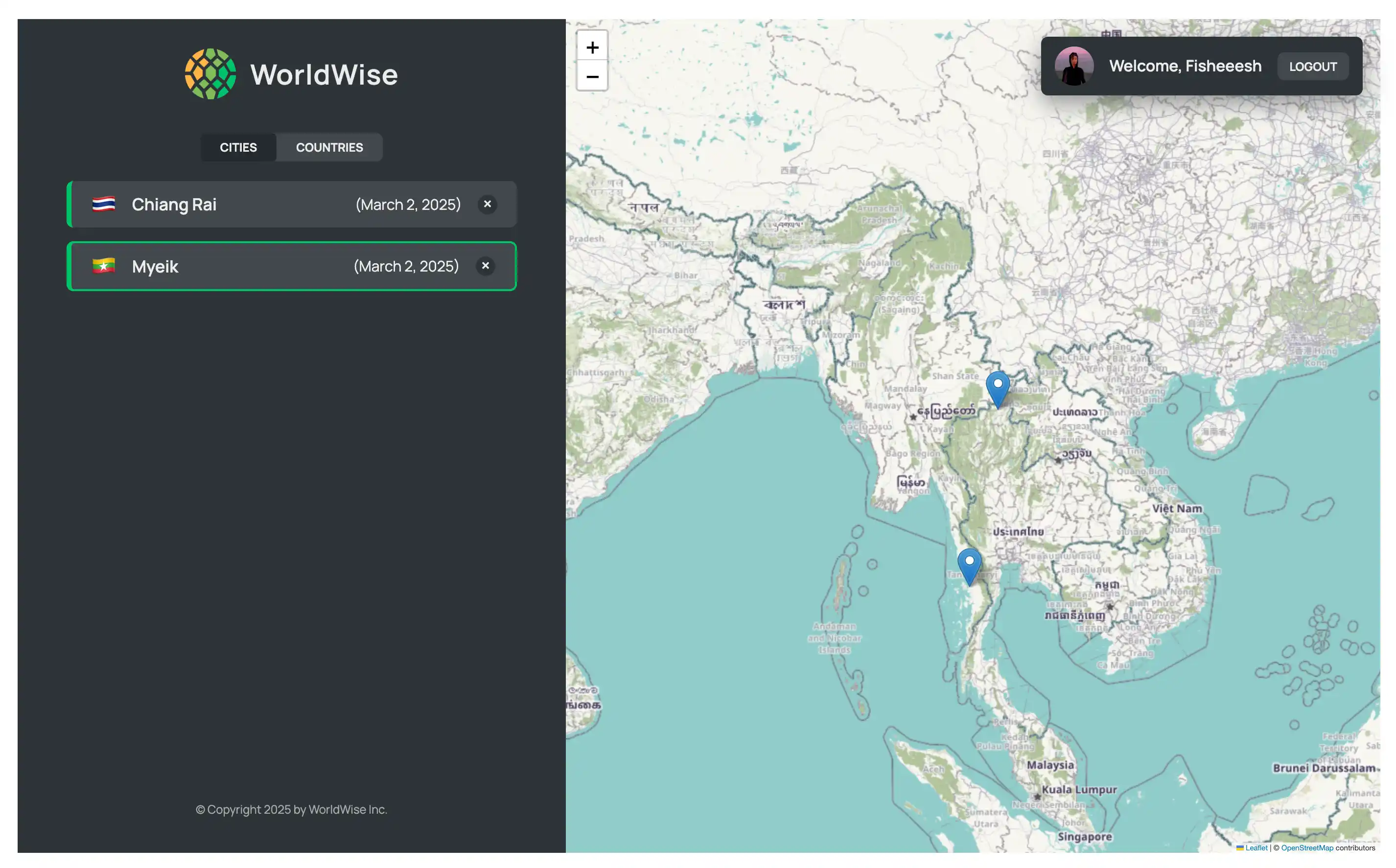Click the Brunei Darussalam map label
1396x868 pixels.
click(x=1324, y=768)
